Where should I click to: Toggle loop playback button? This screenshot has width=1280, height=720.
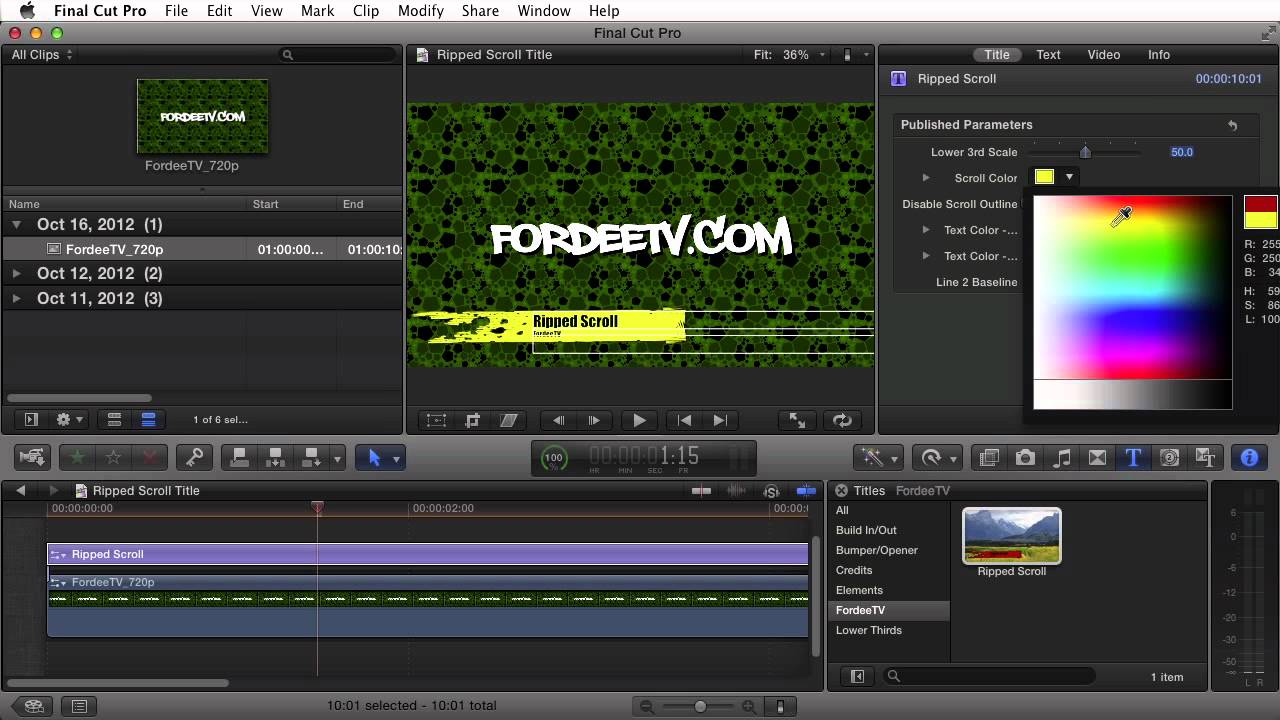841,420
